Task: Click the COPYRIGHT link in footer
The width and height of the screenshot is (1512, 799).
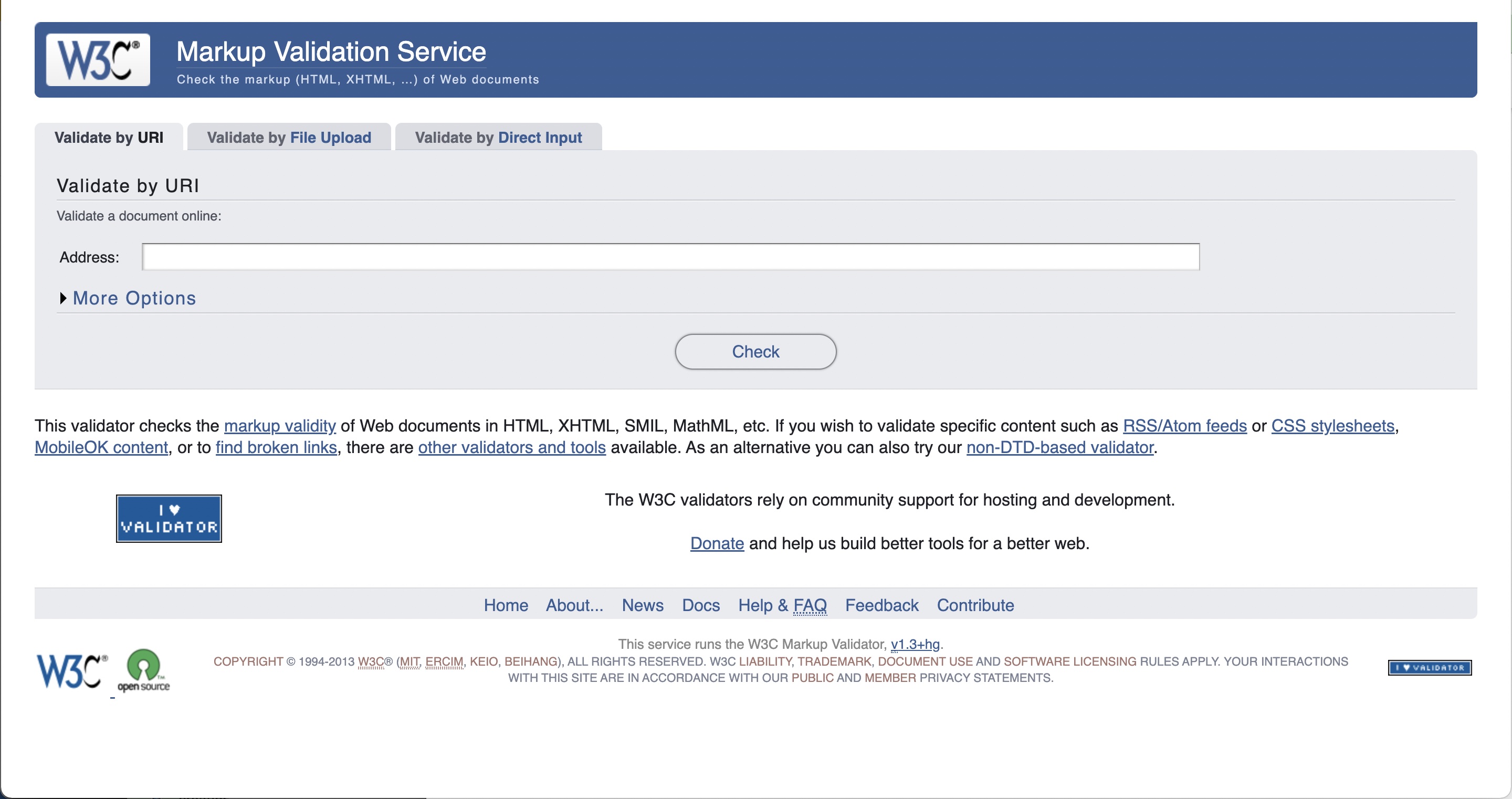Action: click(248, 661)
